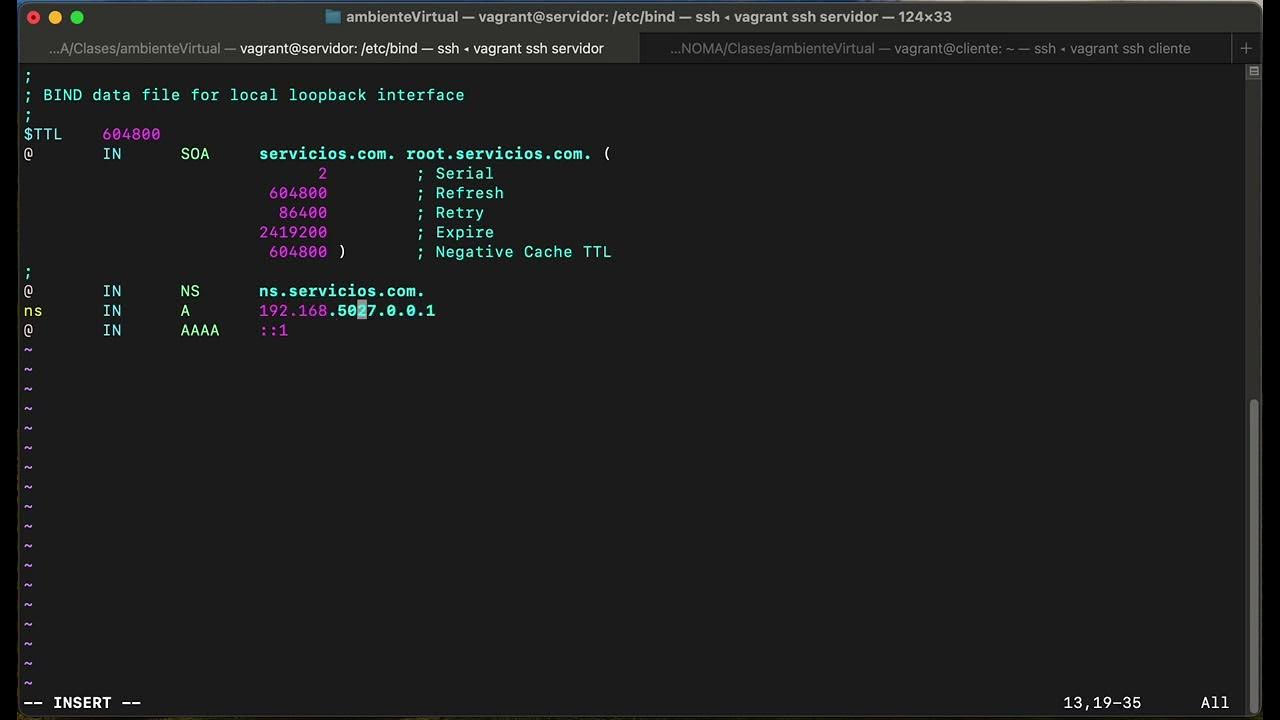Click the '; Serial' comment

click(455, 173)
